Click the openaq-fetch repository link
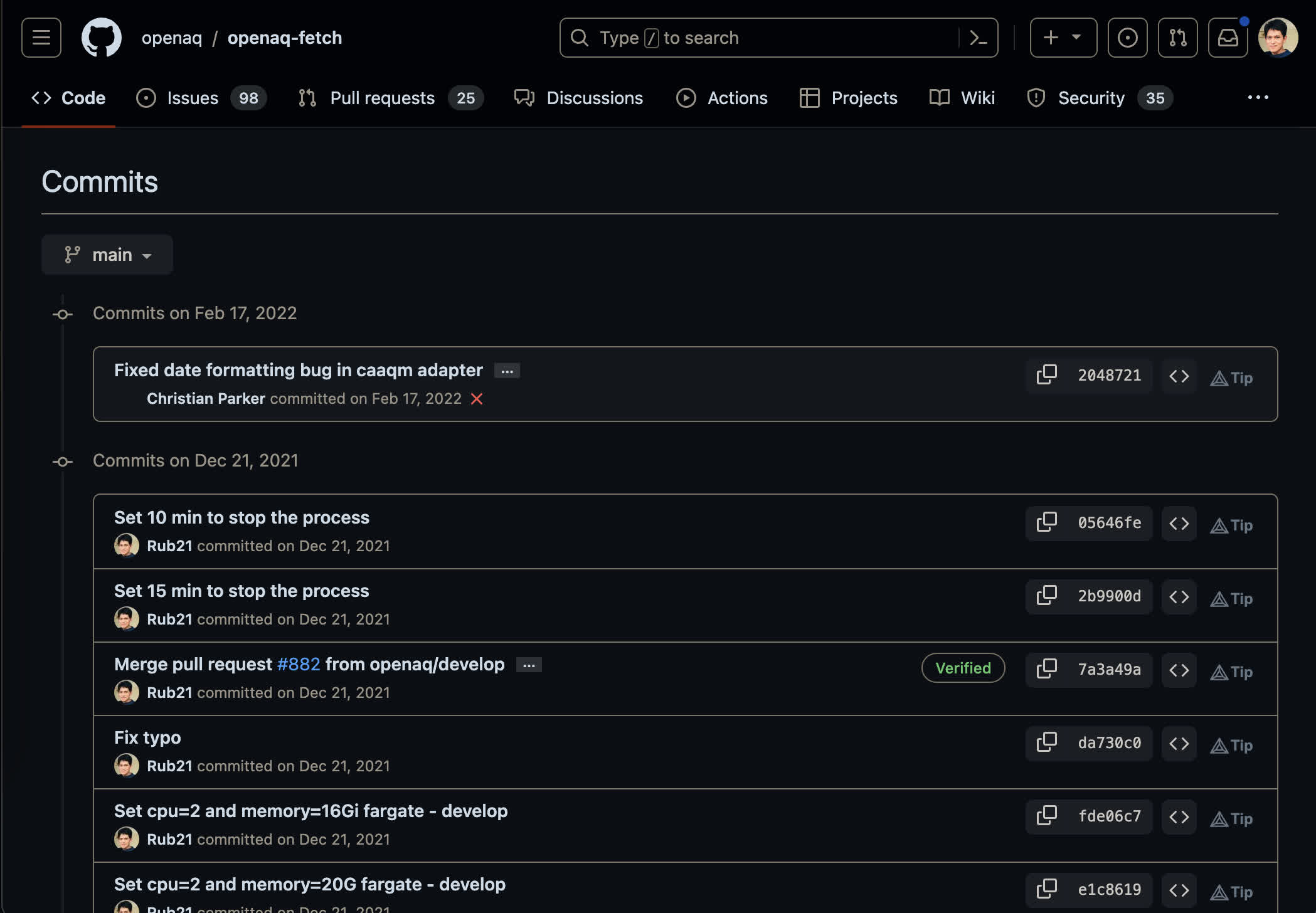Screen dimensions: 1316x913 [x=285, y=38]
